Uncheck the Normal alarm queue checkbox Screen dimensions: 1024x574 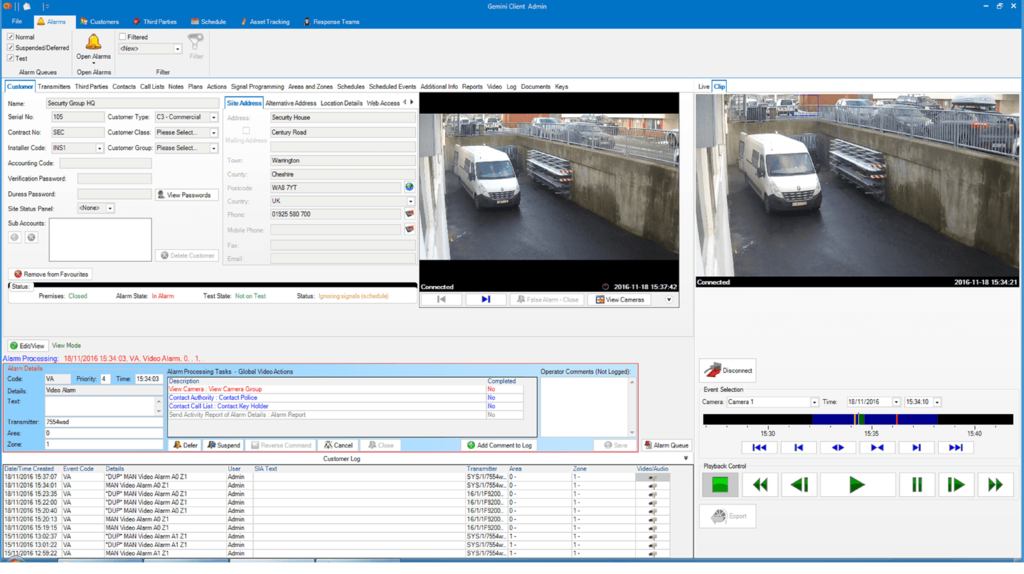pos(10,37)
